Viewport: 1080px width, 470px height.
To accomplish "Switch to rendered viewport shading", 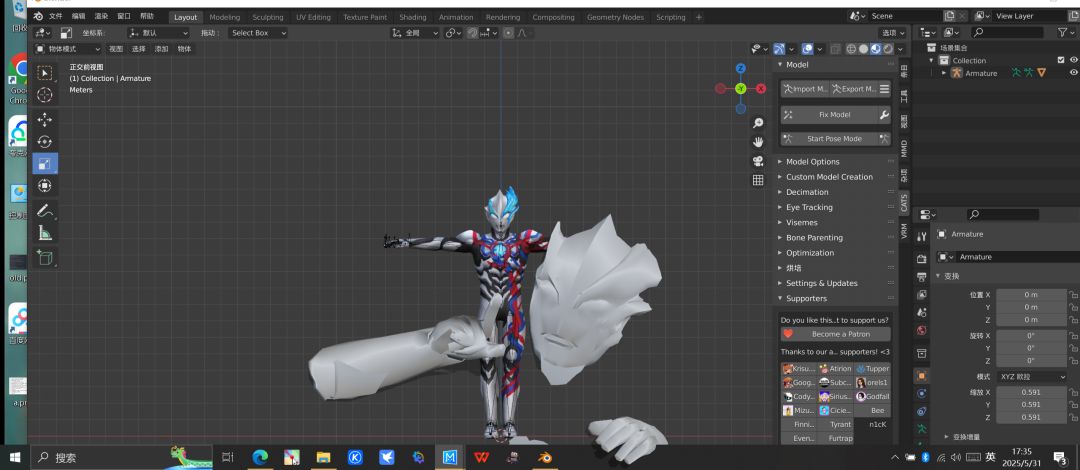I will [x=888, y=49].
